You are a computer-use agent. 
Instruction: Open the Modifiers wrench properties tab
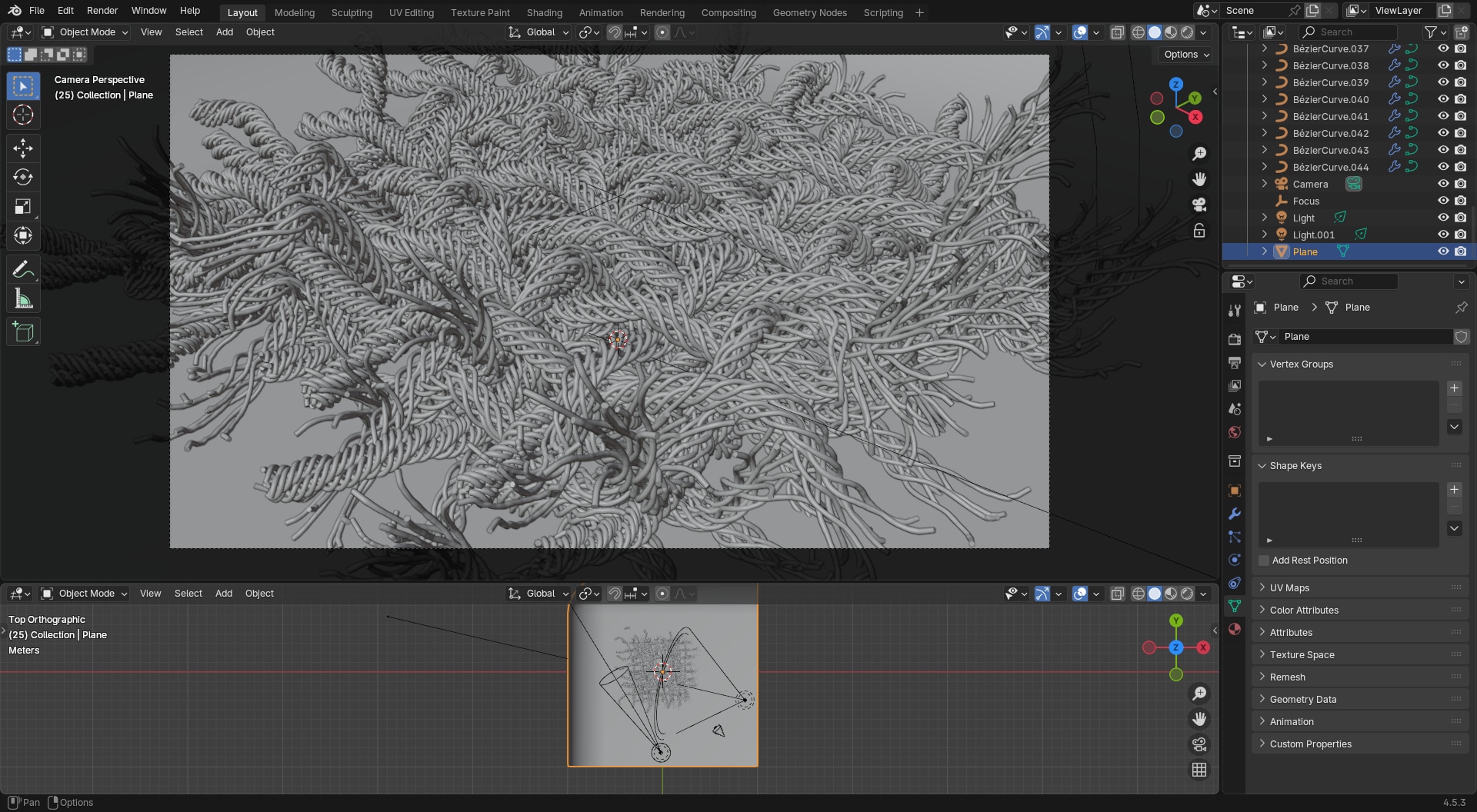(1235, 514)
